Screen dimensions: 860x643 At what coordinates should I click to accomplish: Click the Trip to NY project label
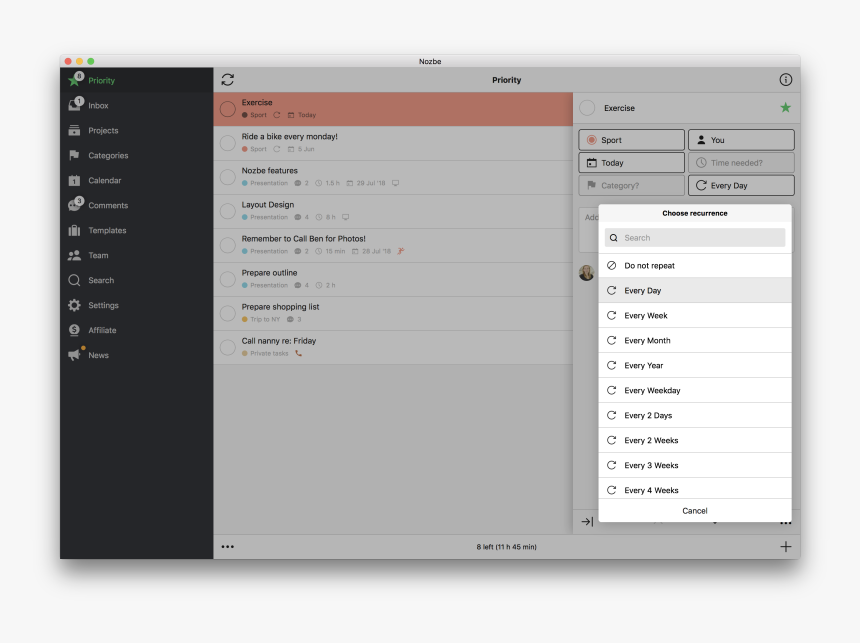[x=265, y=319]
